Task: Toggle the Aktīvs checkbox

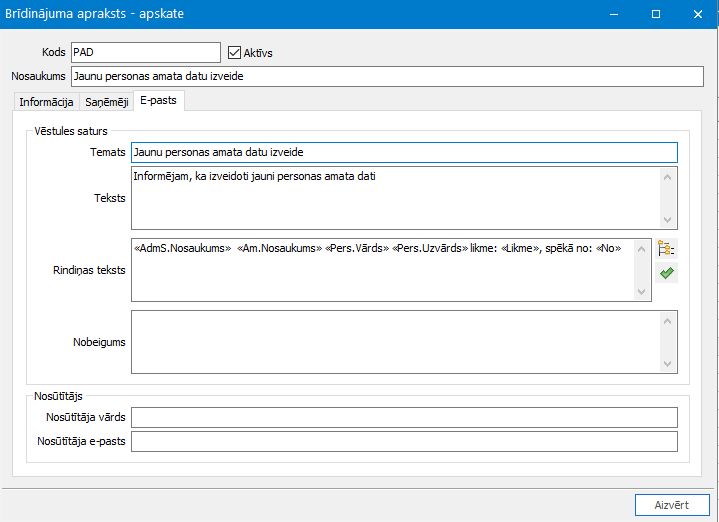Action: tap(234, 53)
